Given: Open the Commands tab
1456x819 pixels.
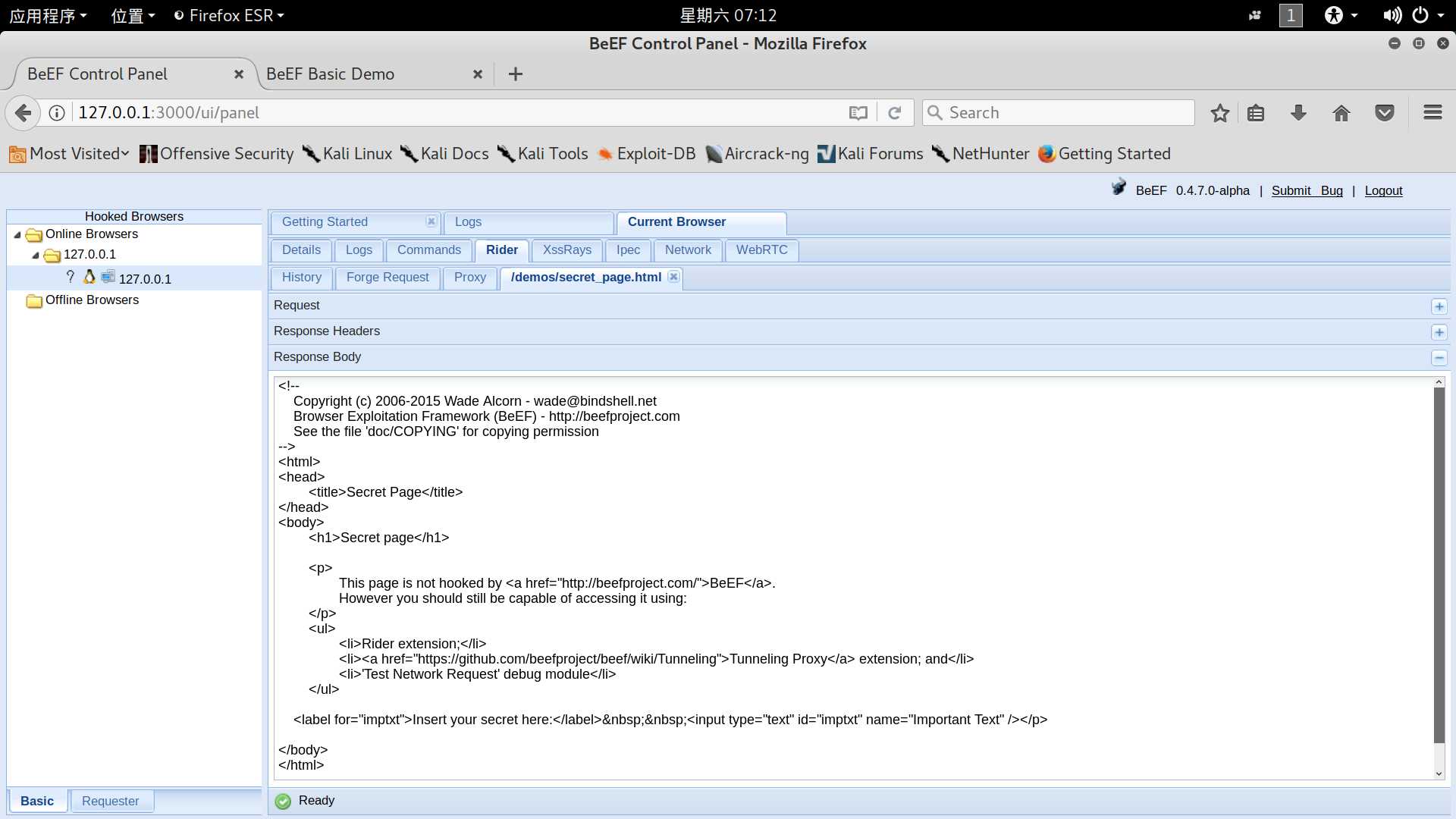Looking at the screenshot, I should [428, 250].
